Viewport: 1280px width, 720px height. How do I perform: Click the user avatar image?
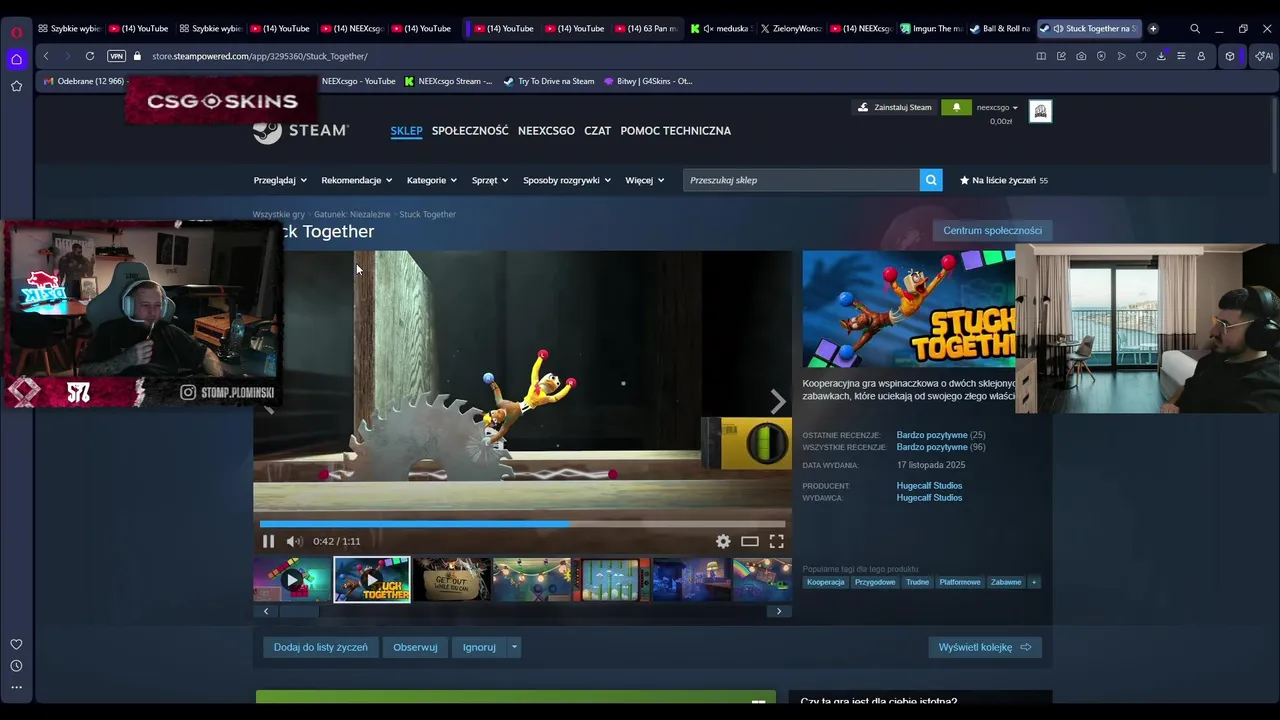pyautogui.click(x=1040, y=112)
